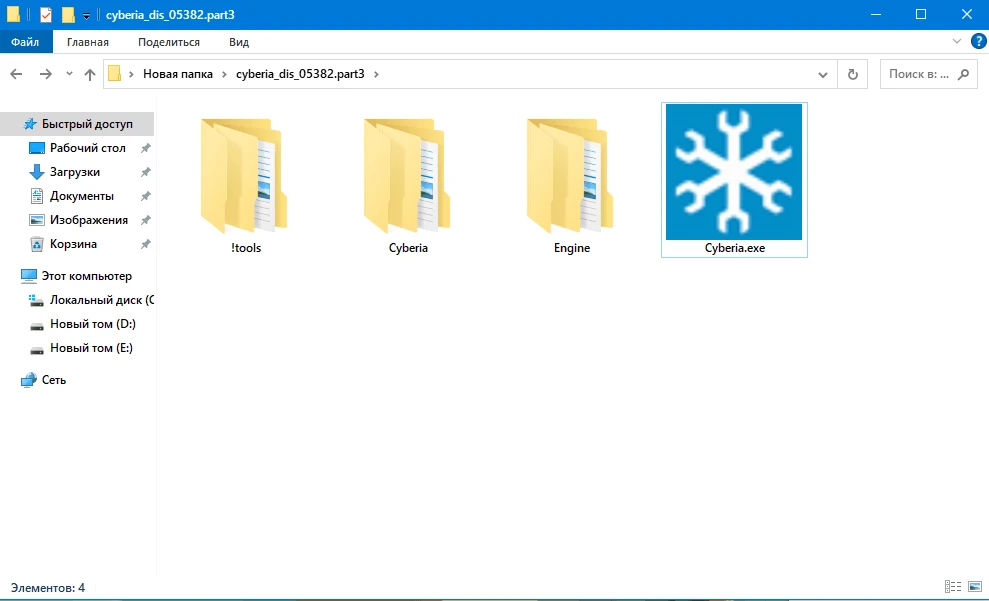
Task: Click pin icon next to Загрузки
Action: point(146,172)
